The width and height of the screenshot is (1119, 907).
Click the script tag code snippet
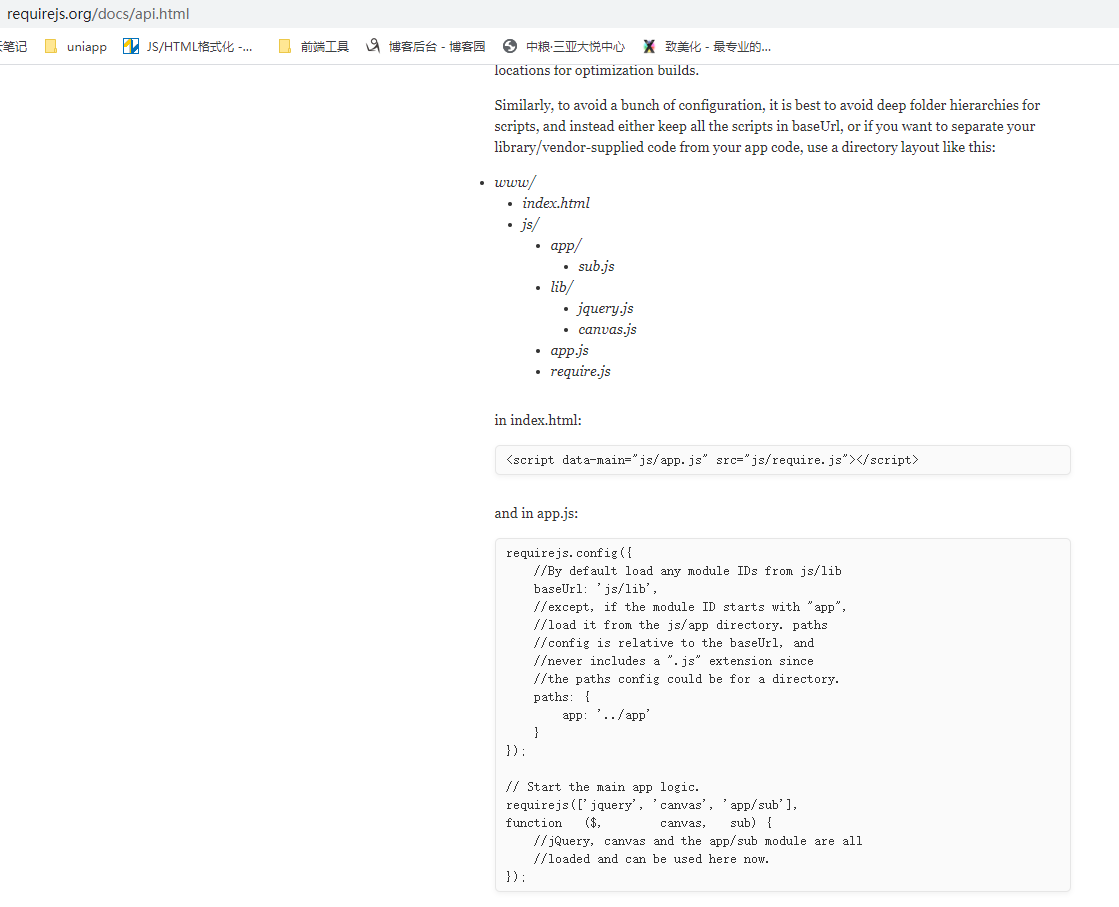(712, 460)
